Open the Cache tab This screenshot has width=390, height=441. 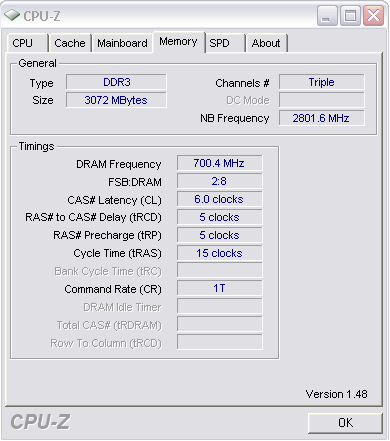pyautogui.click(x=70, y=43)
